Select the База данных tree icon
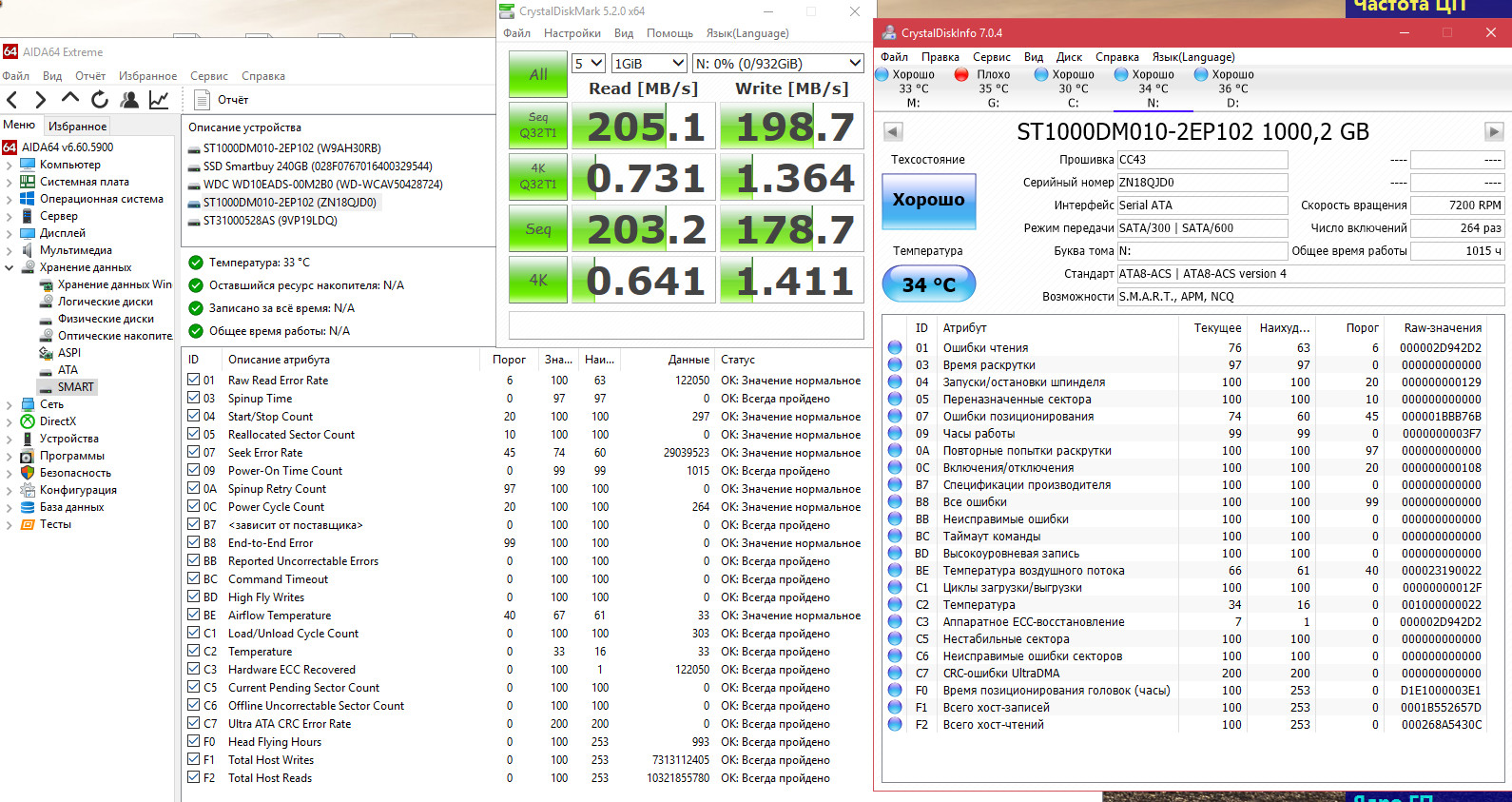Viewport: 1512px width, 802px height. [28, 507]
